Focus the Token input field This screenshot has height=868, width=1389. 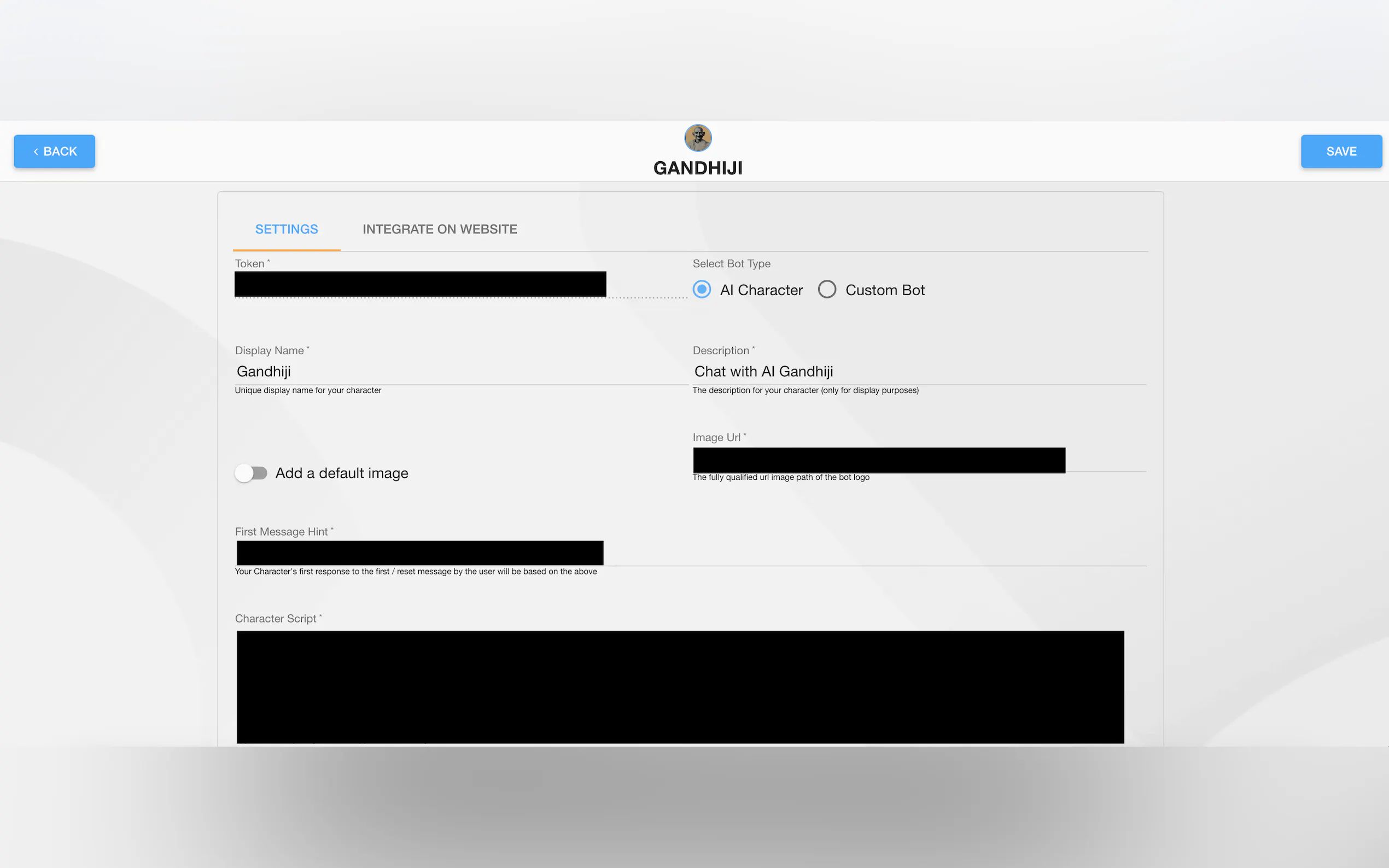coord(420,284)
